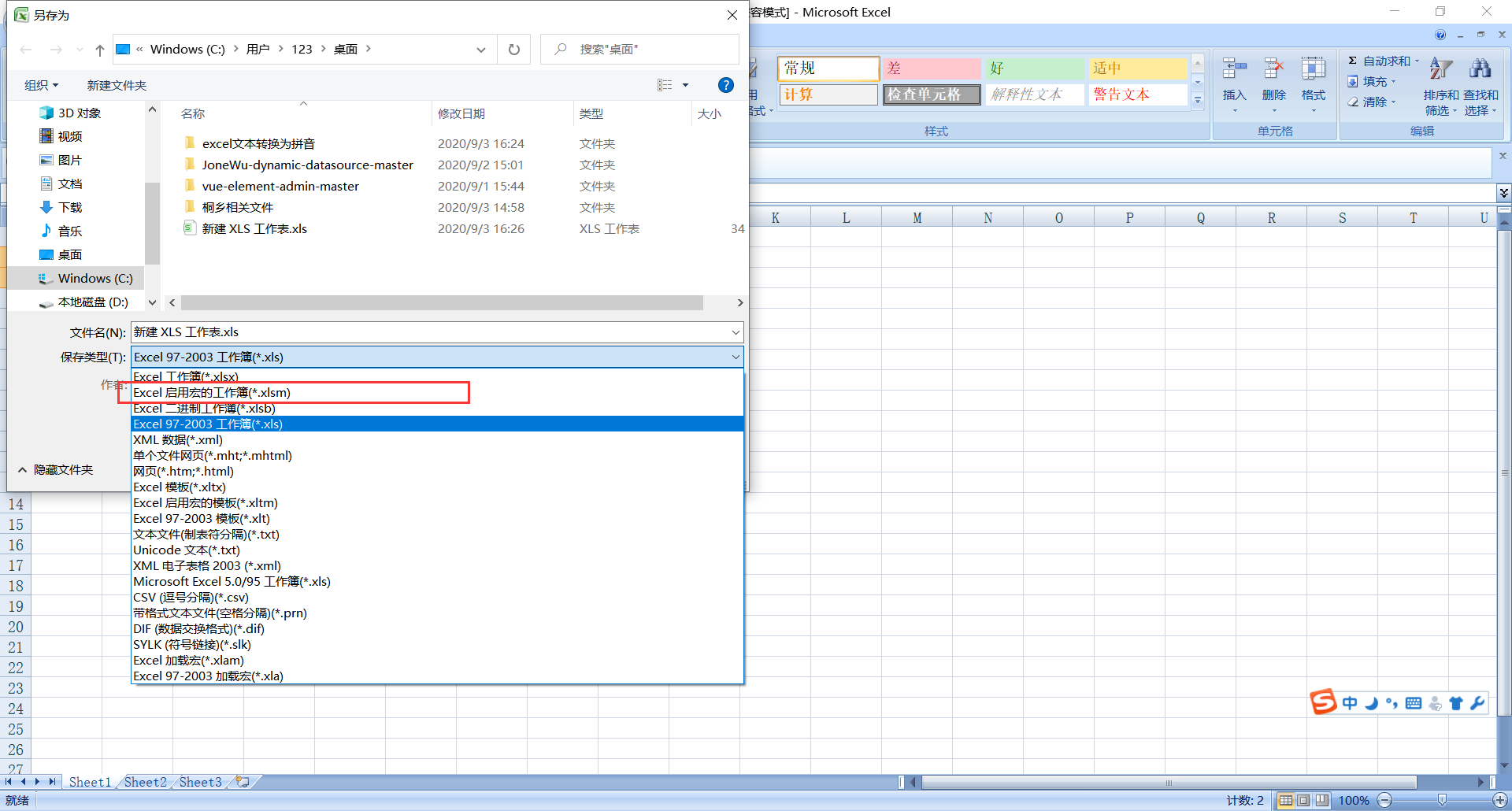The image size is (1512, 811).
Task: Click the Clear (清除) icon
Action: [1352, 102]
